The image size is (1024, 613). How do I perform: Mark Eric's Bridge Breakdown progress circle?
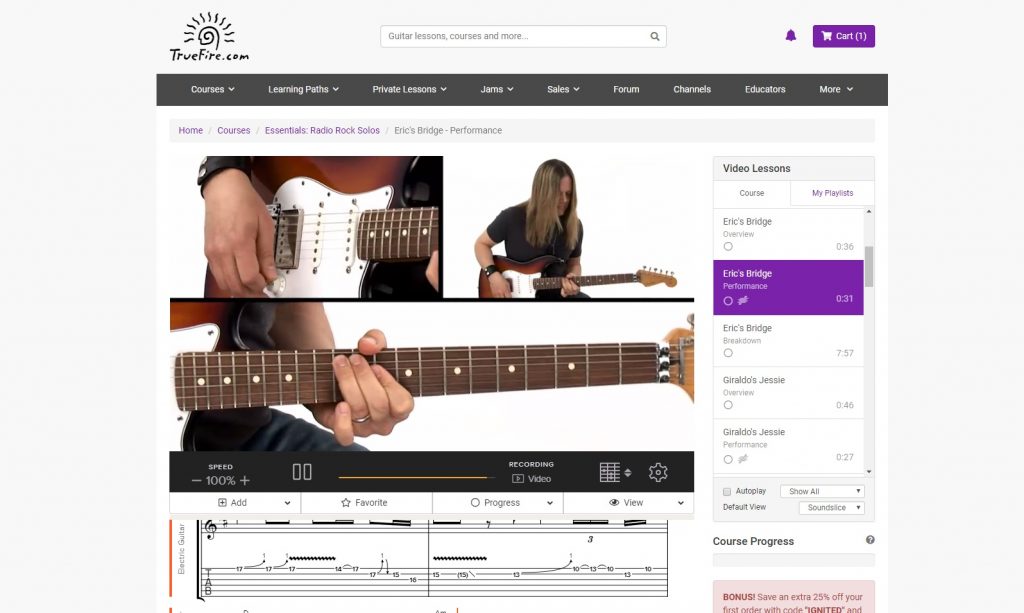pos(728,353)
